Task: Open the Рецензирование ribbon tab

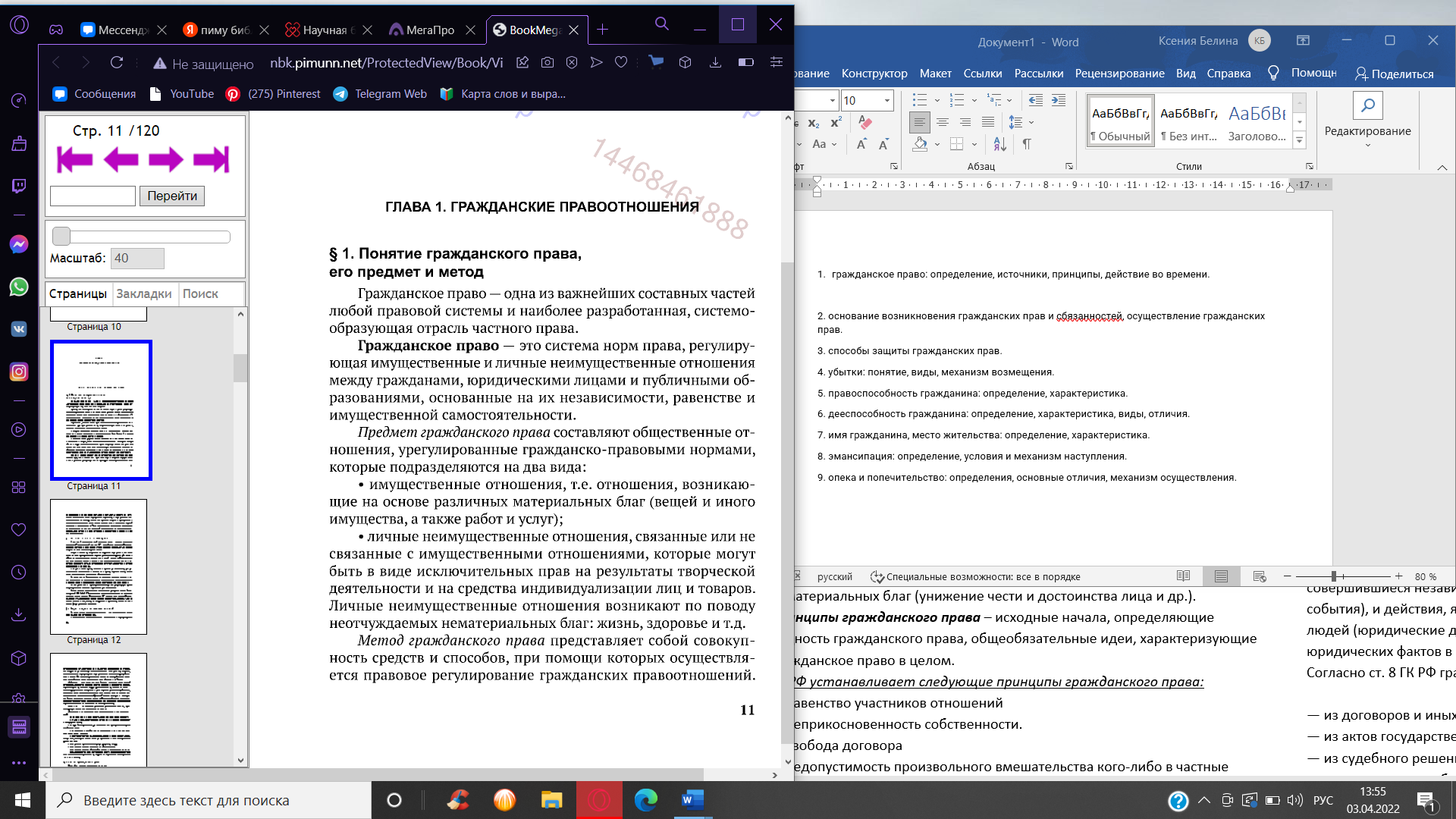Action: (1119, 74)
